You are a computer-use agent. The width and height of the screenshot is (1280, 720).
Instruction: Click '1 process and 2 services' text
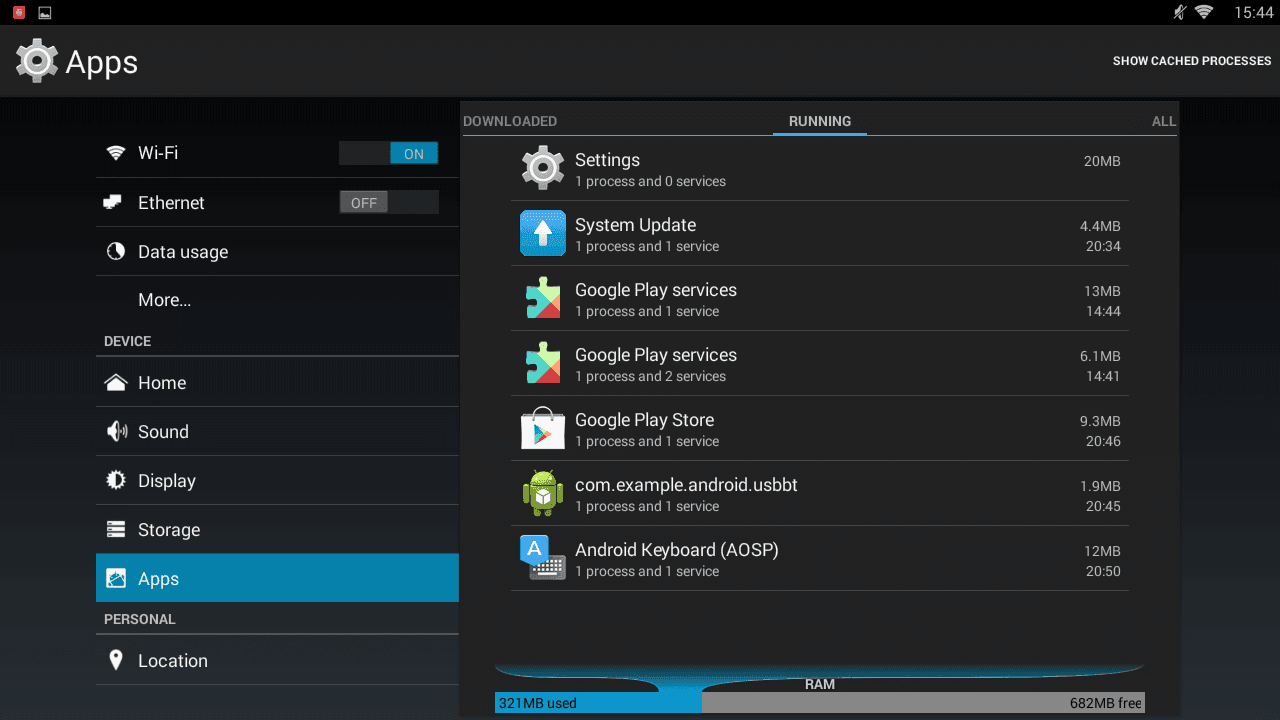[650, 376]
